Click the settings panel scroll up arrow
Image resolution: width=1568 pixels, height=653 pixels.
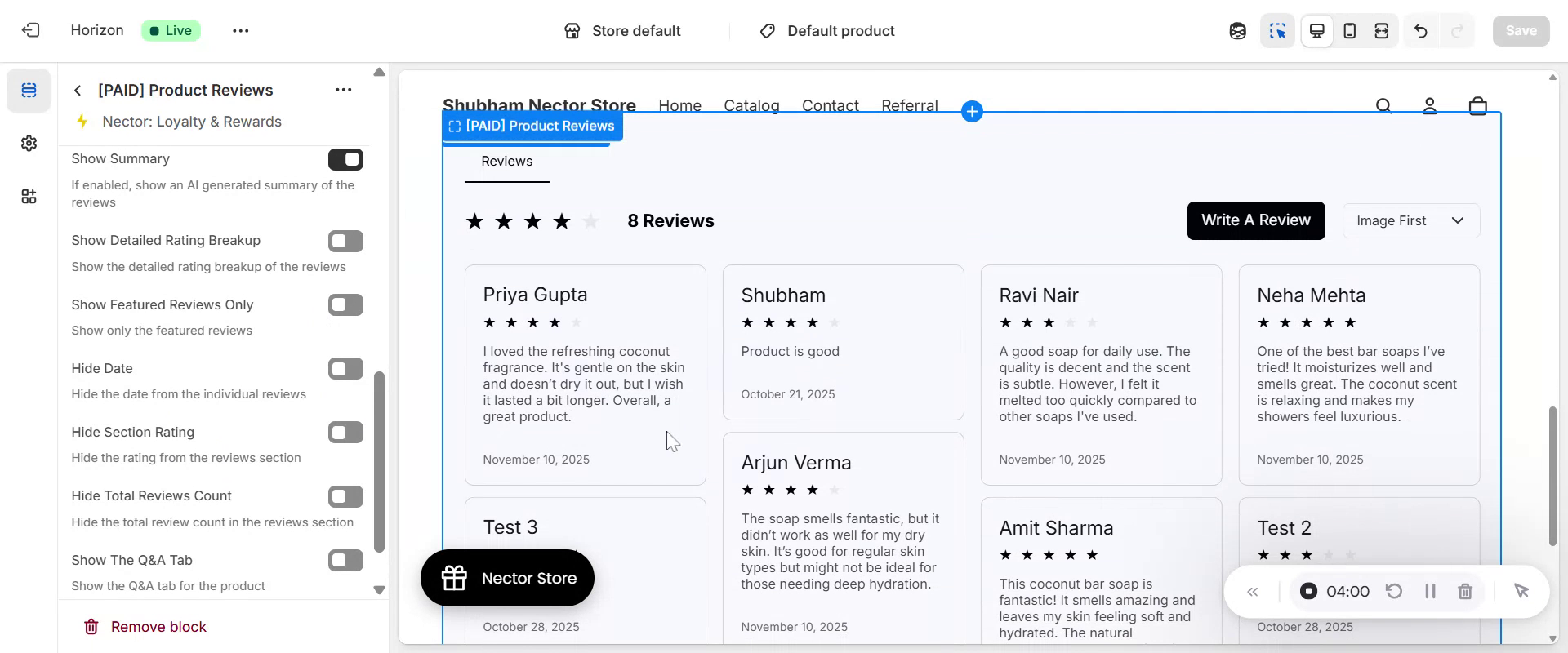(379, 73)
